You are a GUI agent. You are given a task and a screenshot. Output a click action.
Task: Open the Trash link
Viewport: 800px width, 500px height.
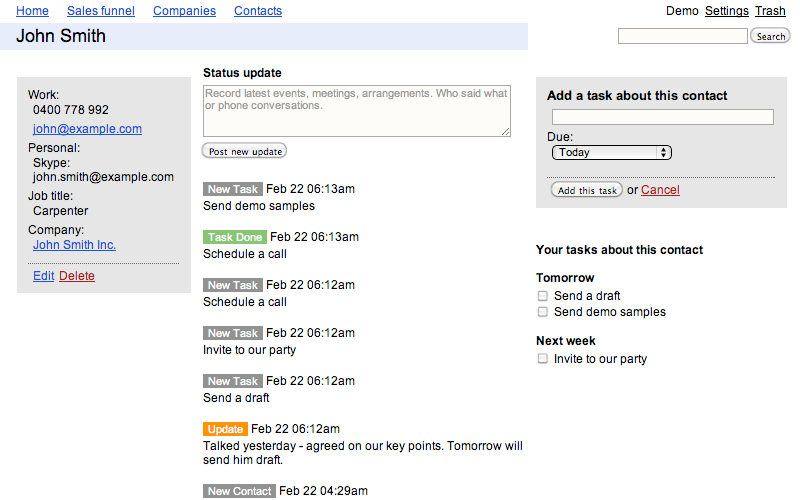point(770,11)
